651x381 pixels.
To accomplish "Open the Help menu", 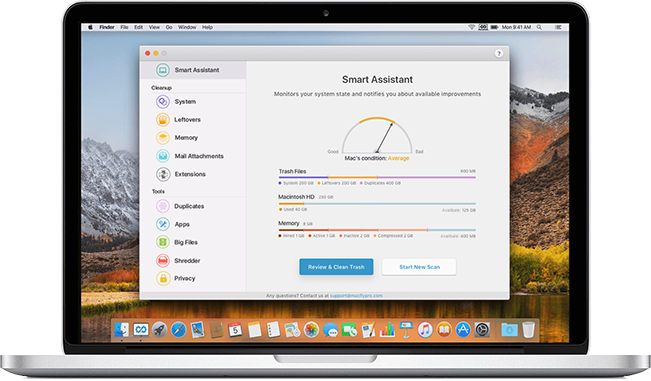I will (207, 27).
